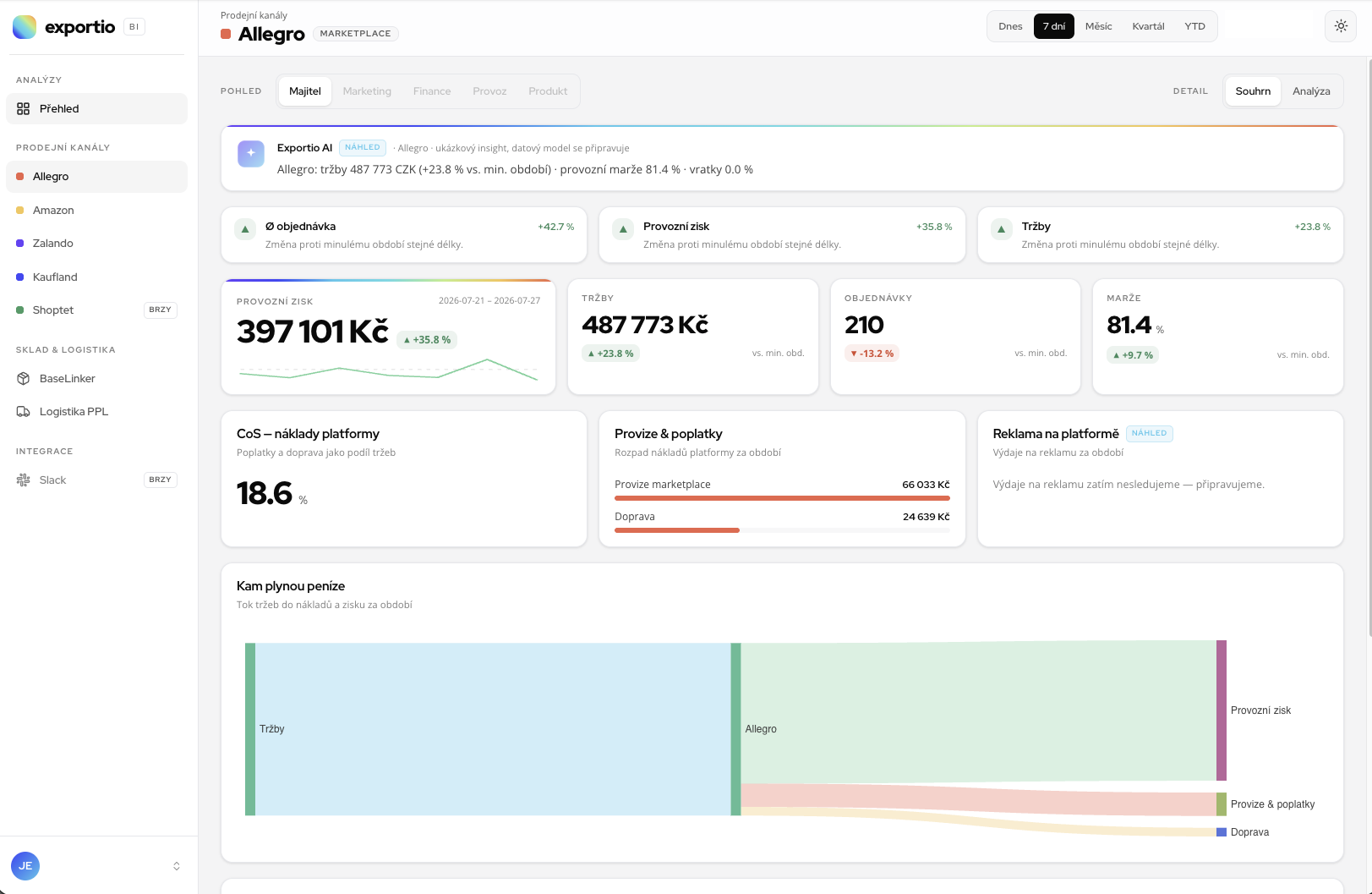
Task: Select the Souhrn detail toggle
Action: click(x=1253, y=91)
